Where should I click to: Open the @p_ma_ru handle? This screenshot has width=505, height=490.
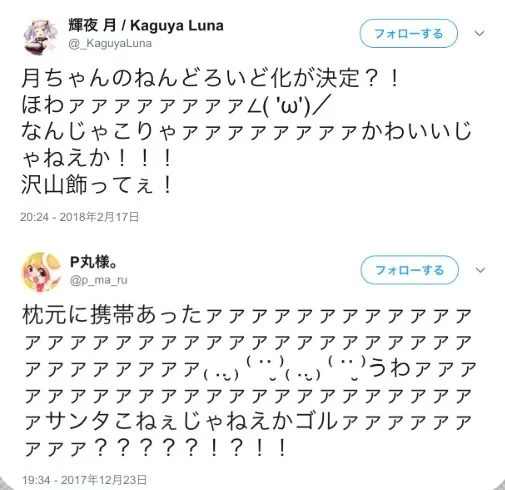98,280
